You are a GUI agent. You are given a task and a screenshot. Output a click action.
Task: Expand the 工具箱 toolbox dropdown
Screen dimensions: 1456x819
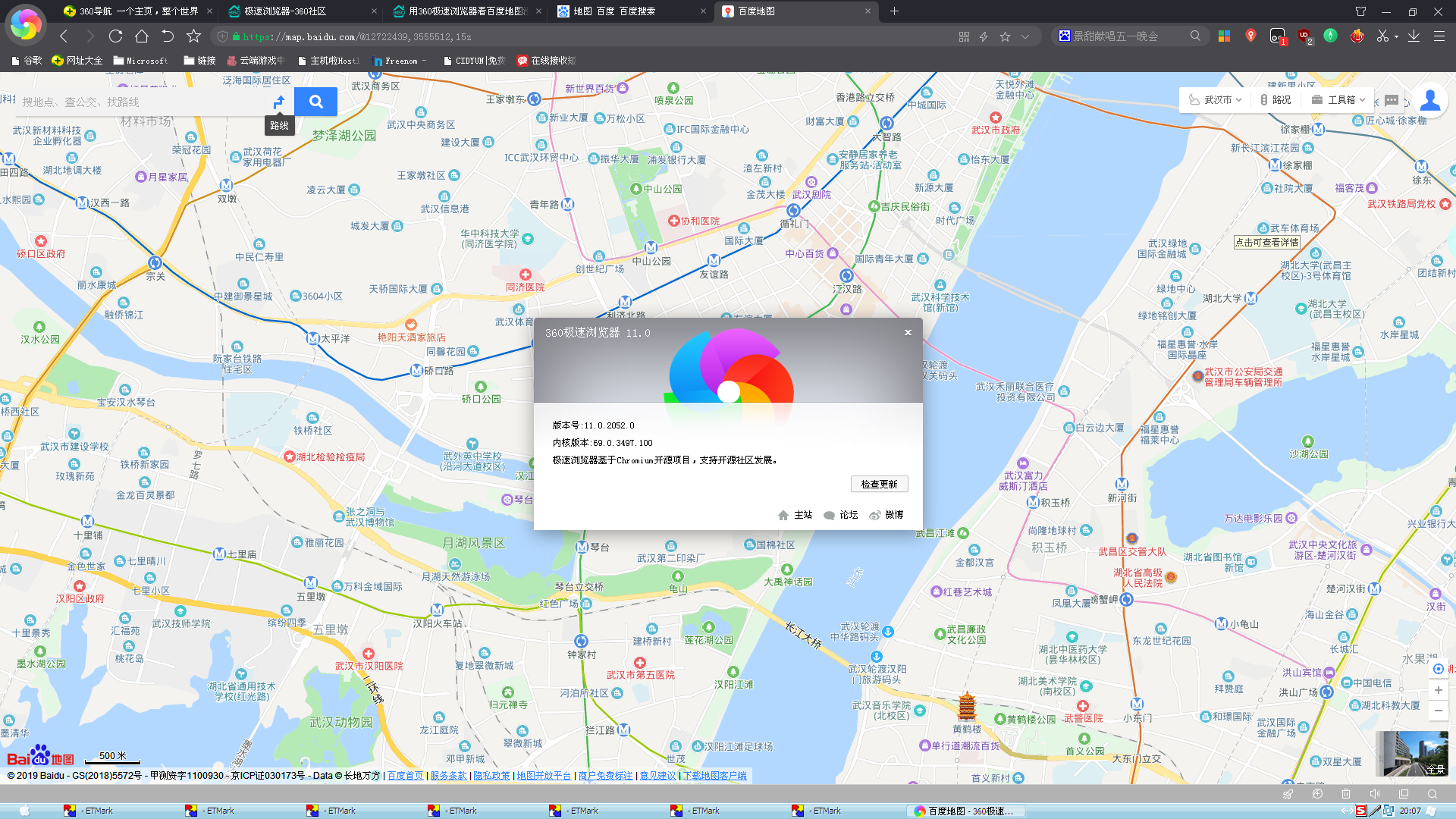click(1338, 99)
